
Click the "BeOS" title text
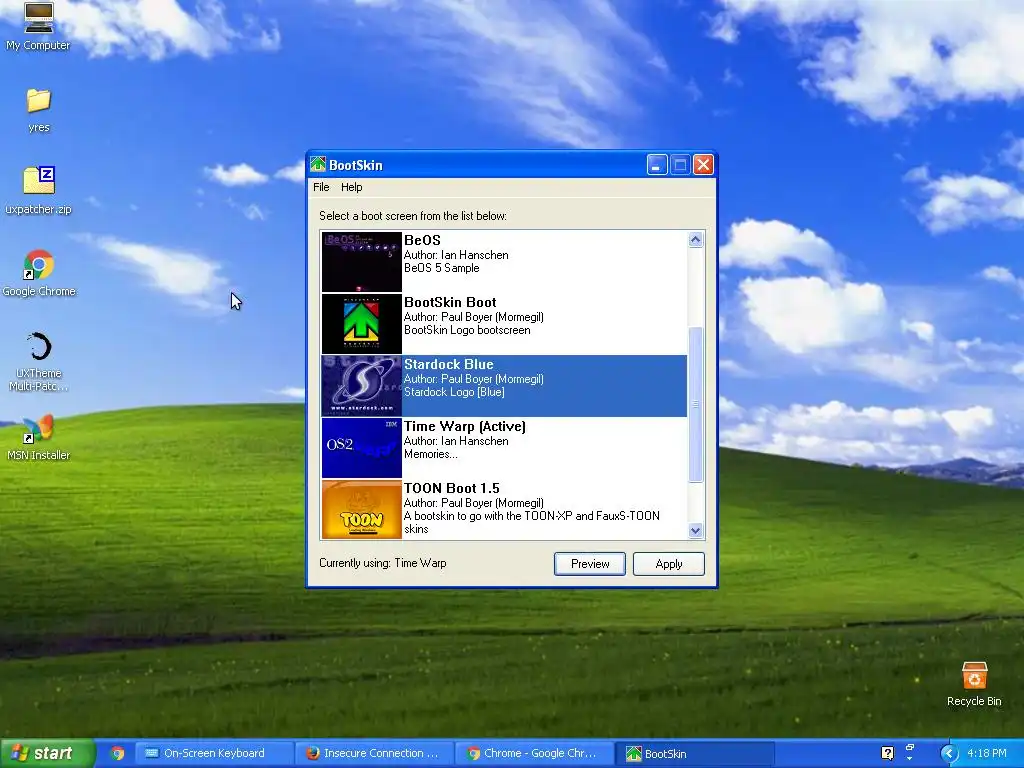point(423,240)
